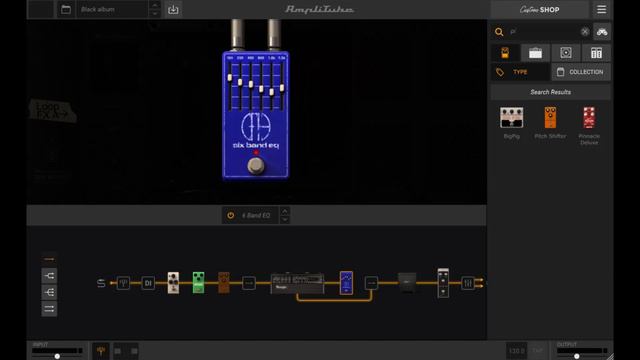640x360 pixels.
Task: Select the single-path routing icon
Action: coord(49,259)
